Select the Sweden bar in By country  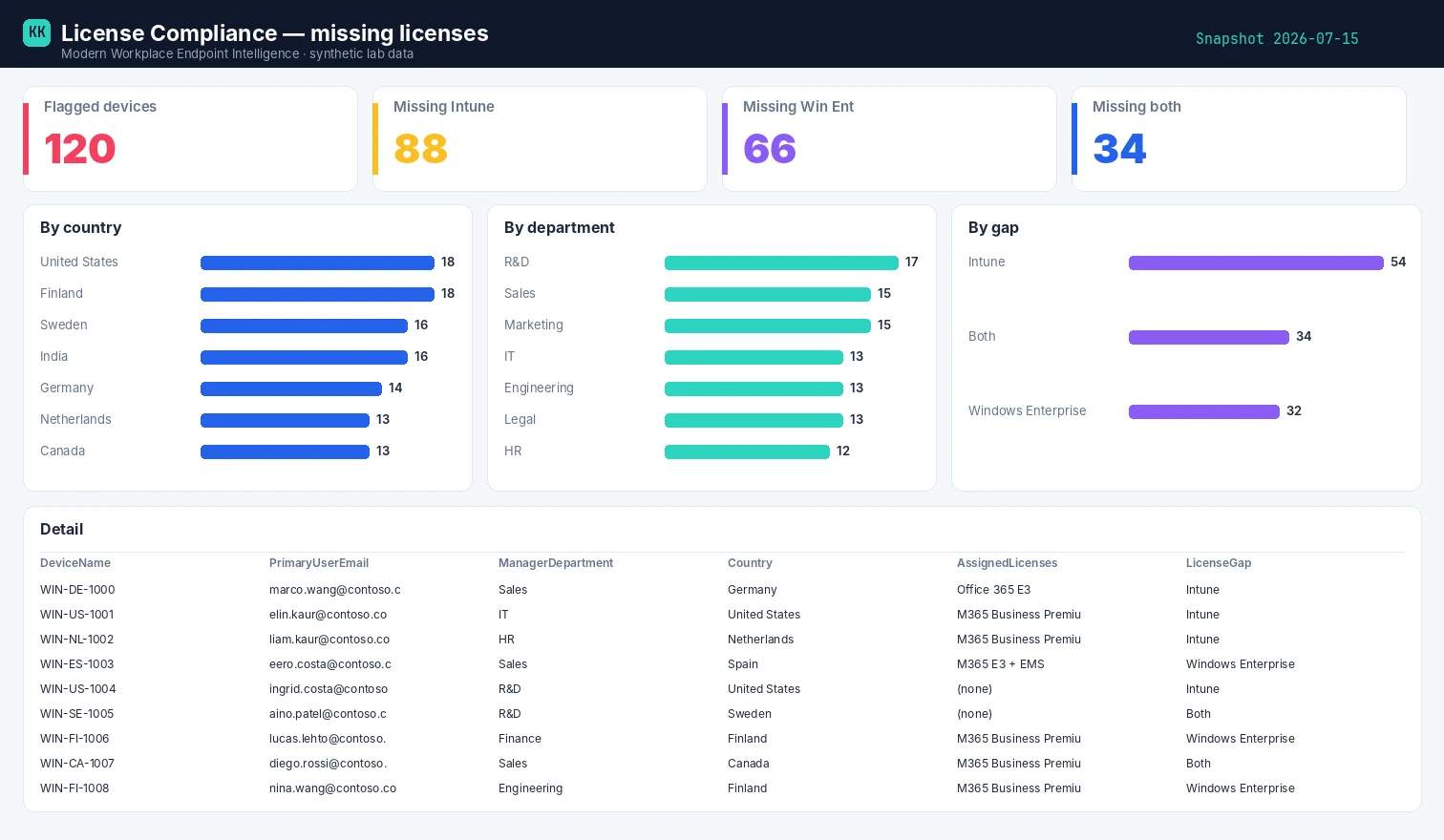tap(304, 325)
